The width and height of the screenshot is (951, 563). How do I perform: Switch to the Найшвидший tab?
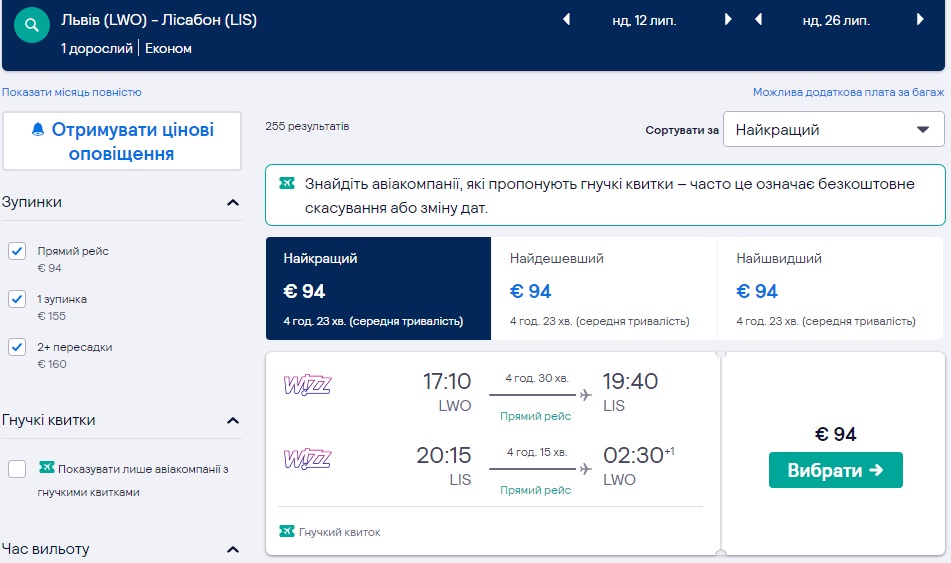coord(830,288)
